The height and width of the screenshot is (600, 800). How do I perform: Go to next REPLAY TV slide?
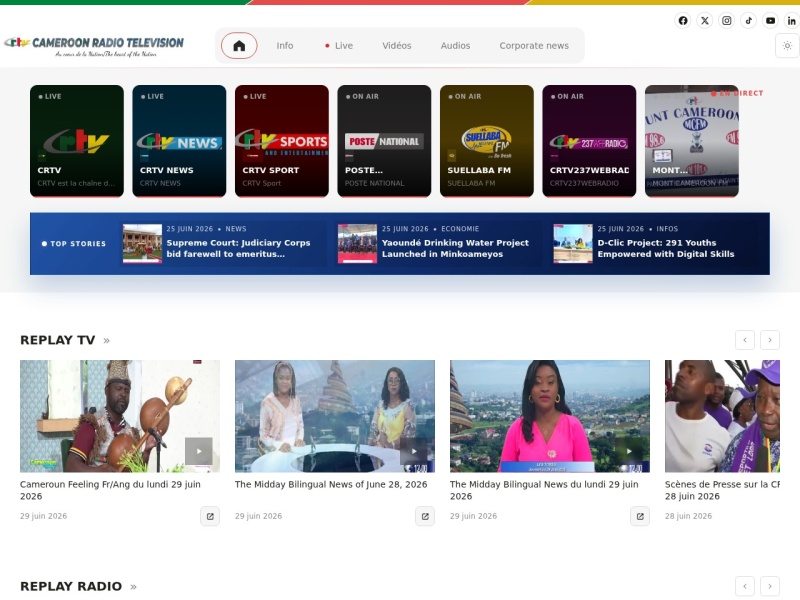point(770,340)
